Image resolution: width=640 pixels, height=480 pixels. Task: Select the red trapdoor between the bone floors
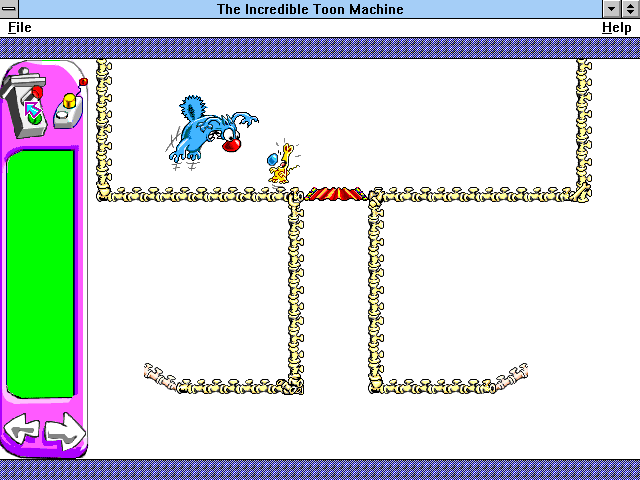coord(336,193)
